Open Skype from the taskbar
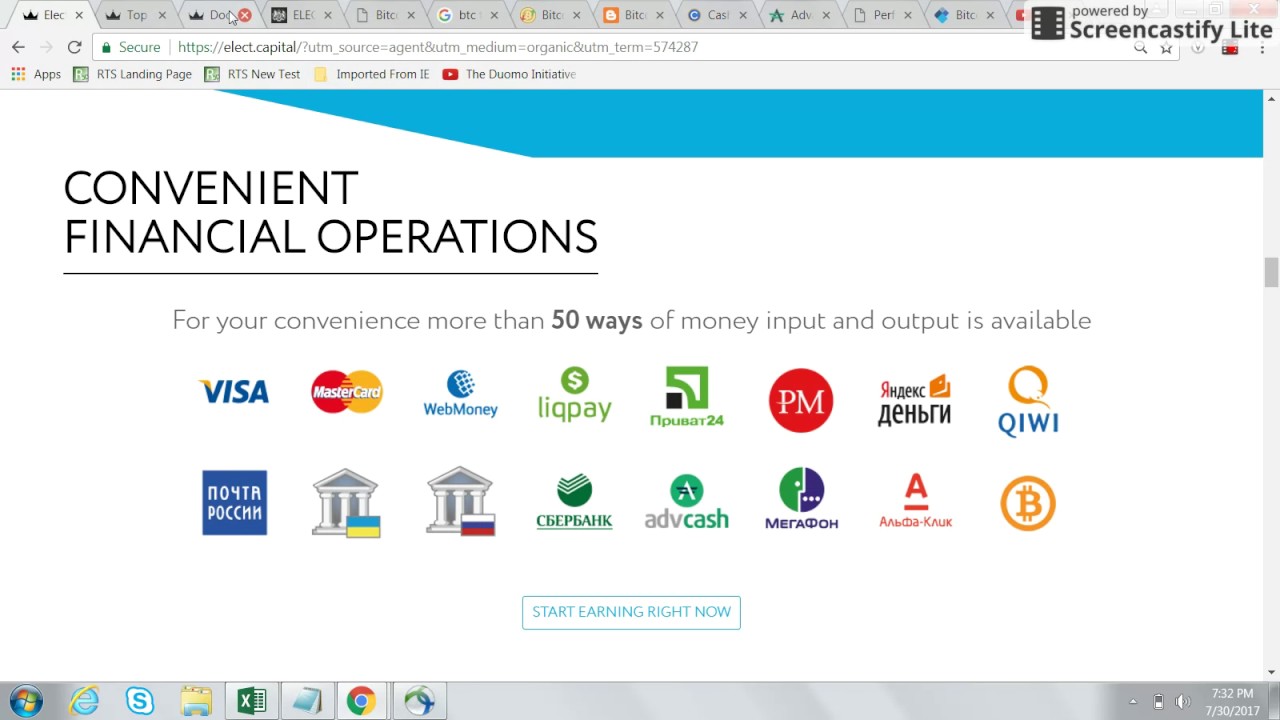Image resolution: width=1280 pixels, height=720 pixels. click(x=140, y=701)
